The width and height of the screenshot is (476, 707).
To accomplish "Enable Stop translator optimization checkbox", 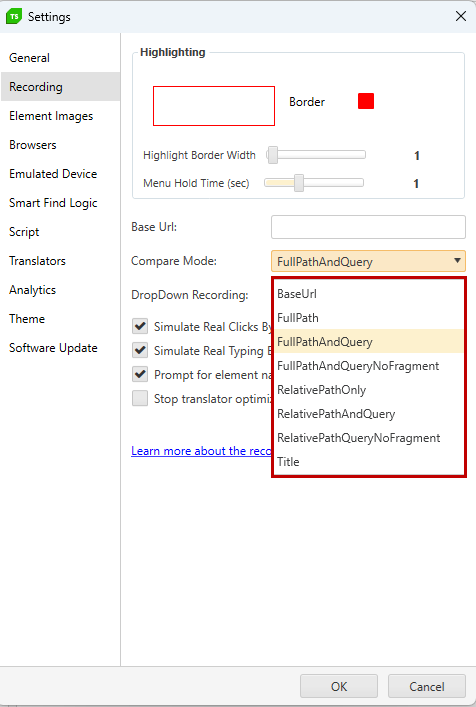I will coord(140,399).
